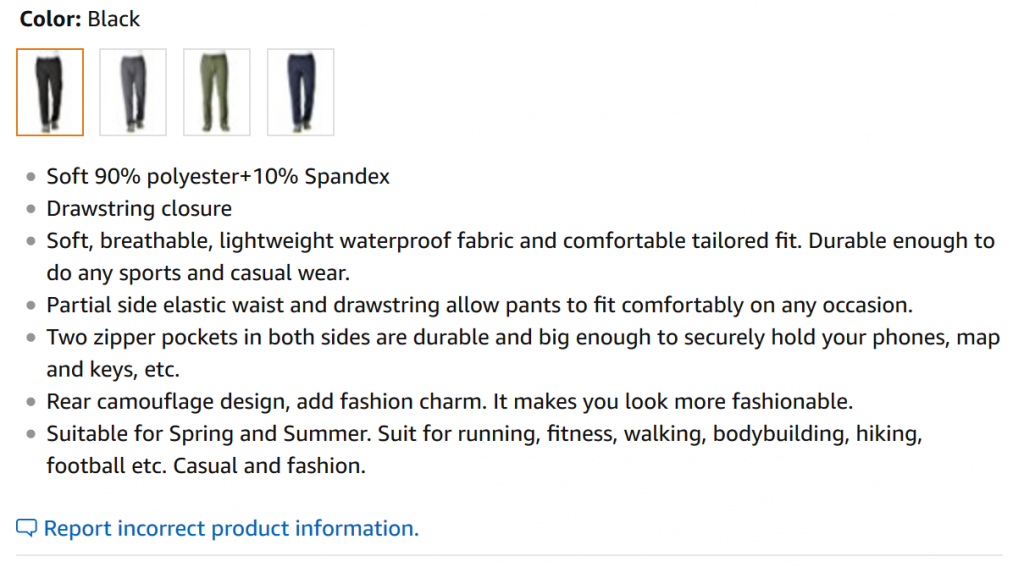1024x567 pixels.
Task: Click the bullet dot beside Drawstring closure
Action: point(31,209)
